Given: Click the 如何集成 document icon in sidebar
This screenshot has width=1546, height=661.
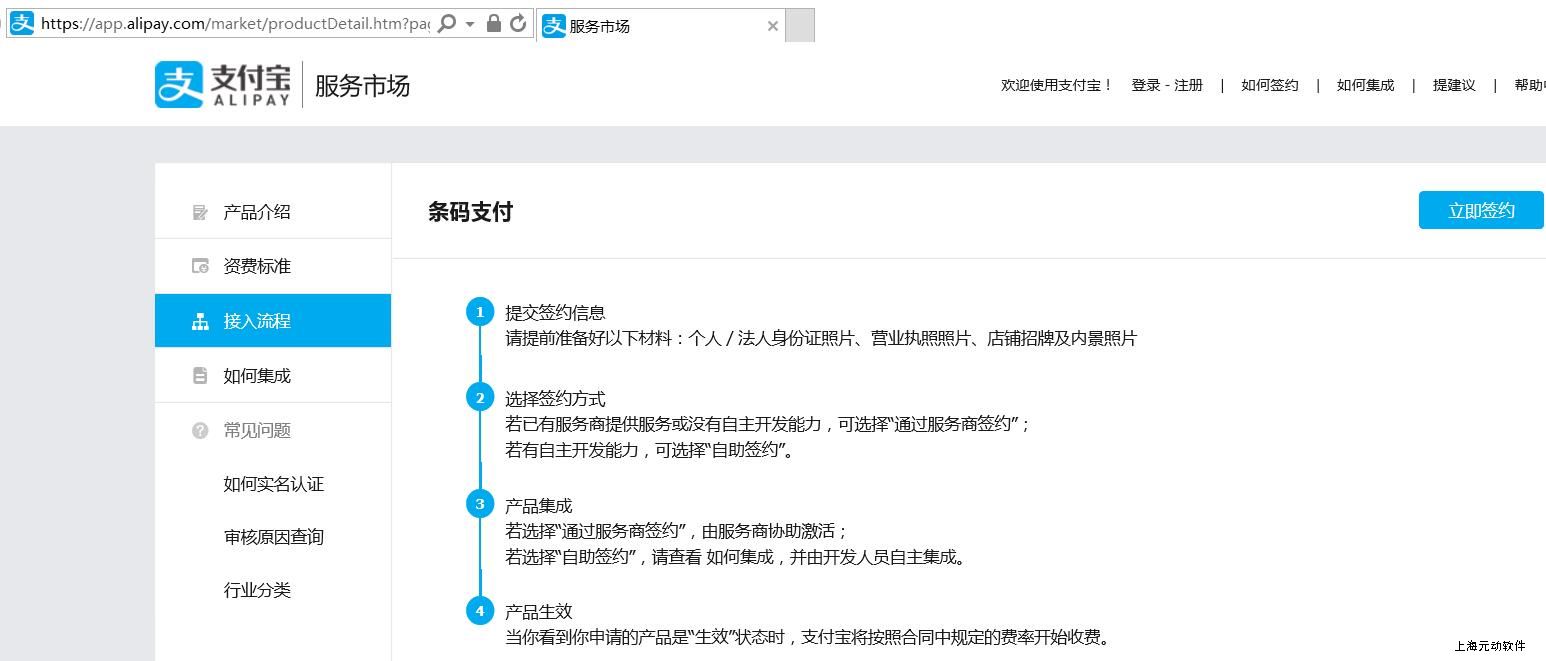Looking at the screenshot, I should click(x=200, y=376).
